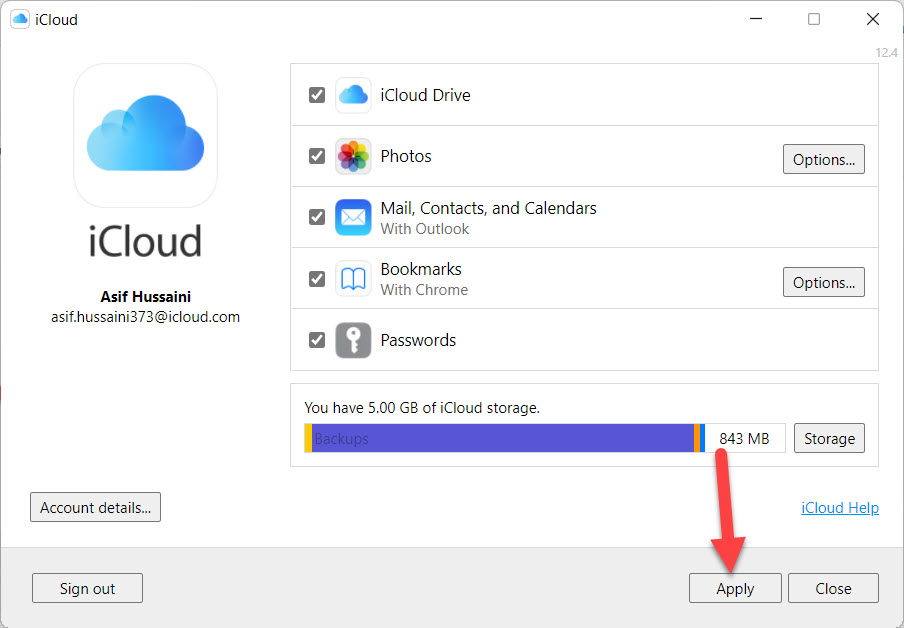This screenshot has width=904, height=628.
Task: Click the Backups segment of storage bar
Action: (500, 438)
